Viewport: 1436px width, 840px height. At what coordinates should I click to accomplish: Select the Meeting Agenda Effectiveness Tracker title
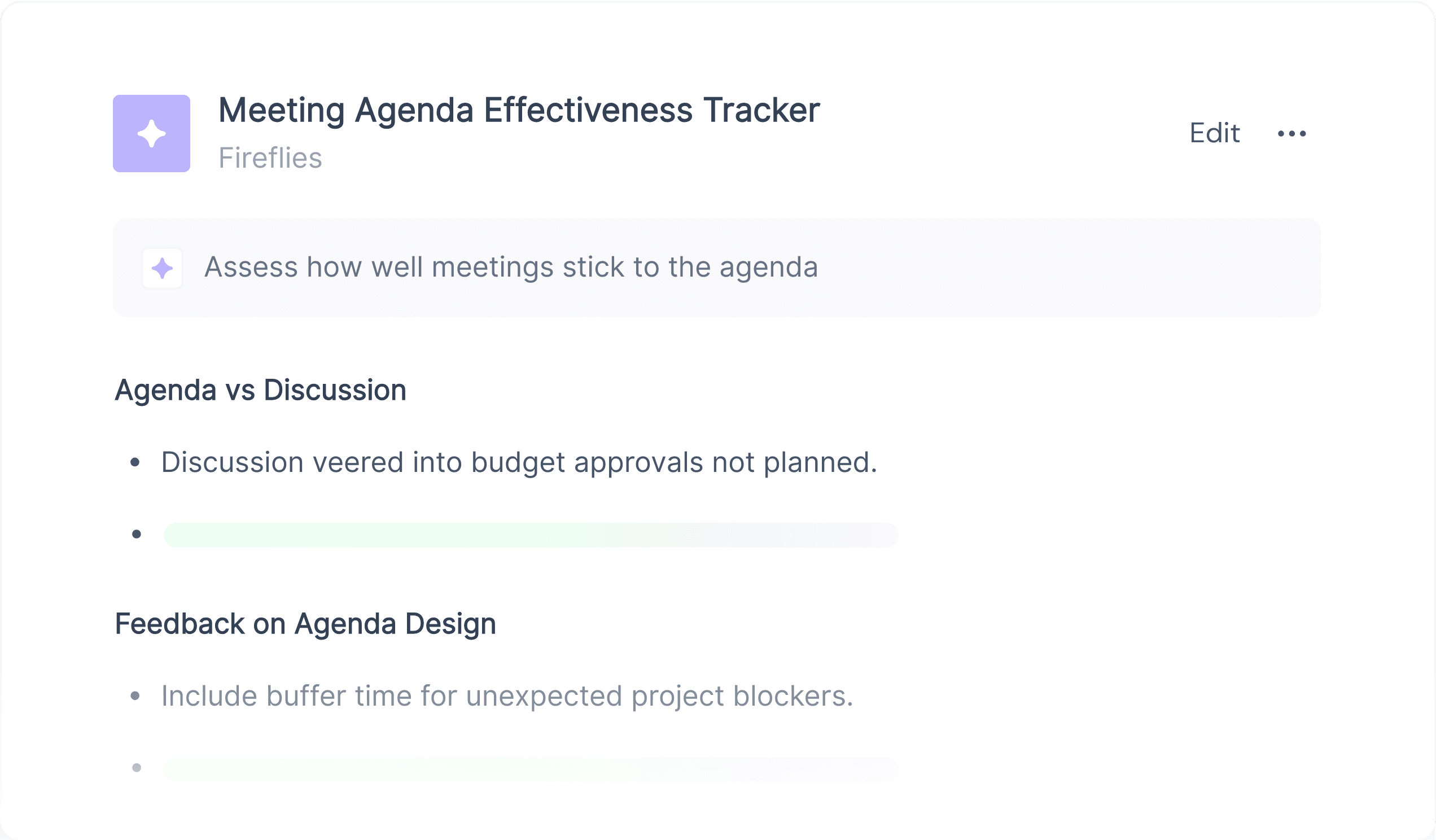(519, 111)
